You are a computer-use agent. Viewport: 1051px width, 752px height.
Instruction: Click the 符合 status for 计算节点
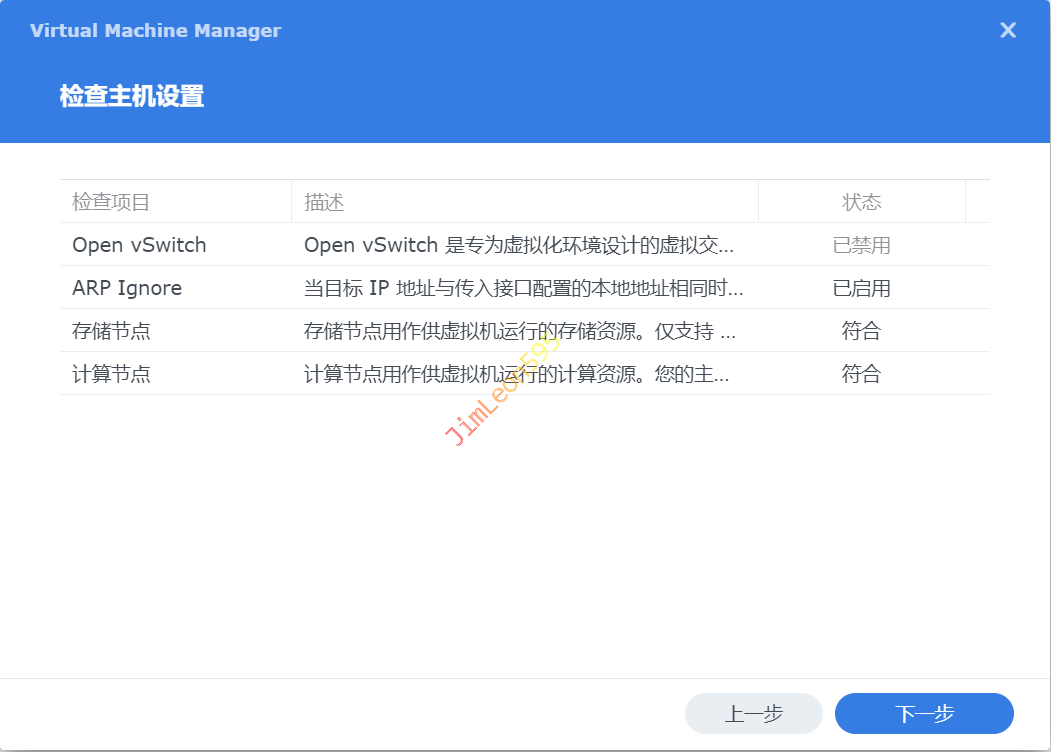coord(861,374)
